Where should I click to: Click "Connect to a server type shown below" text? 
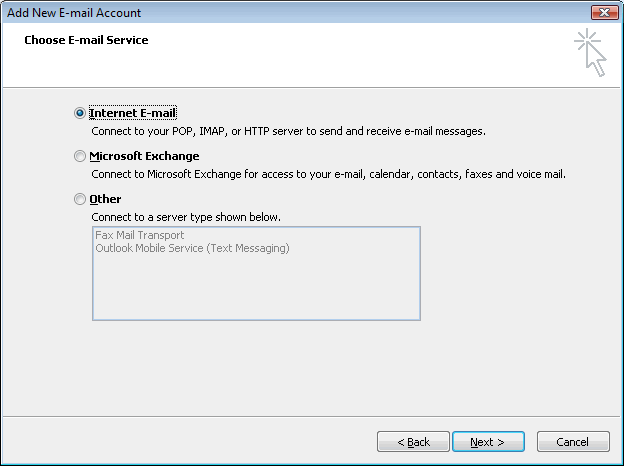[186, 217]
